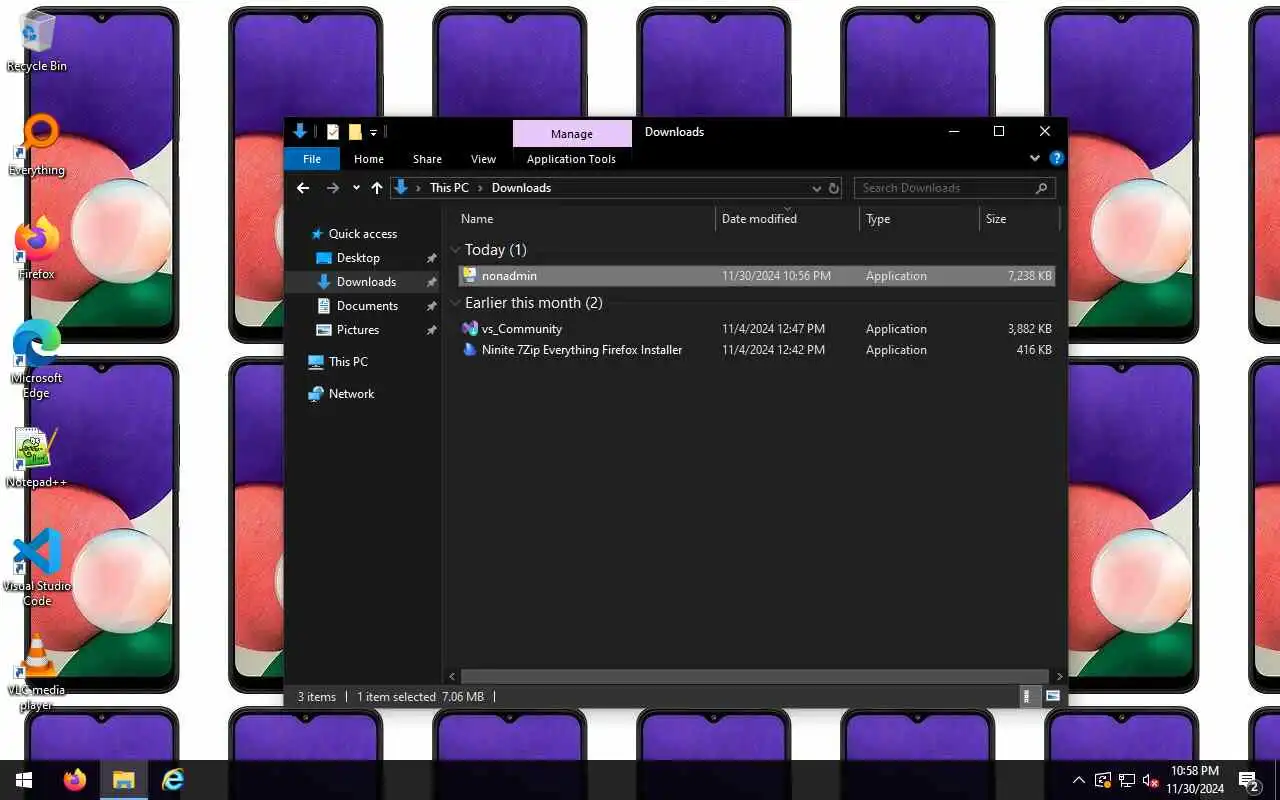This screenshot has height=800, width=1280.
Task: Click New folder icon in title bar
Action: tap(355, 132)
